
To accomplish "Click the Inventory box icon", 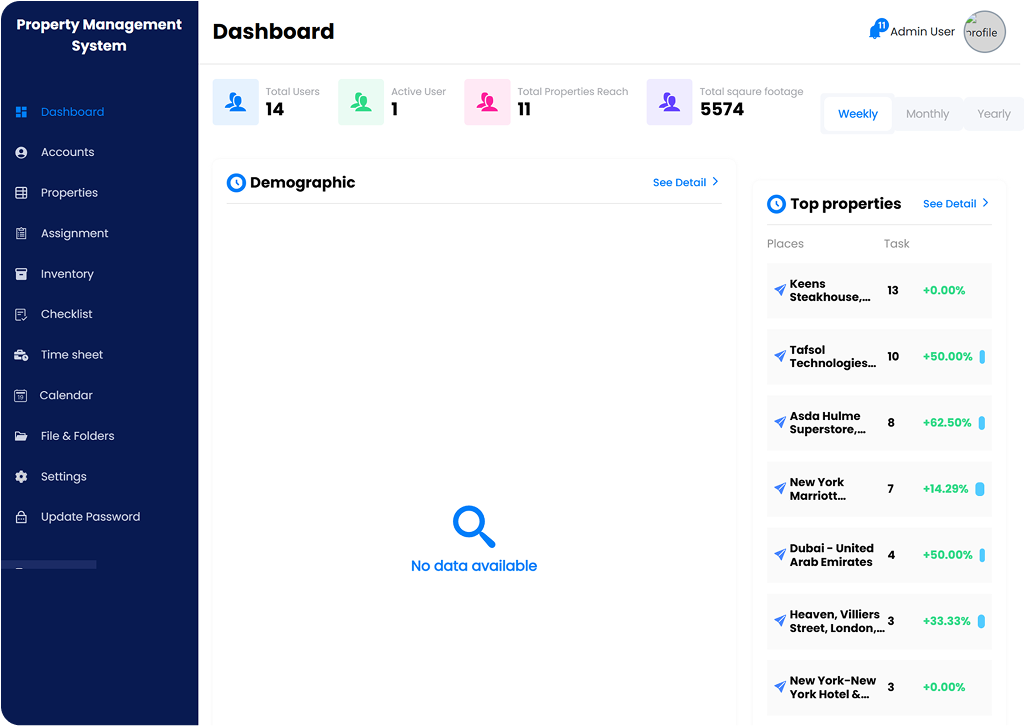I will point(21,274).
